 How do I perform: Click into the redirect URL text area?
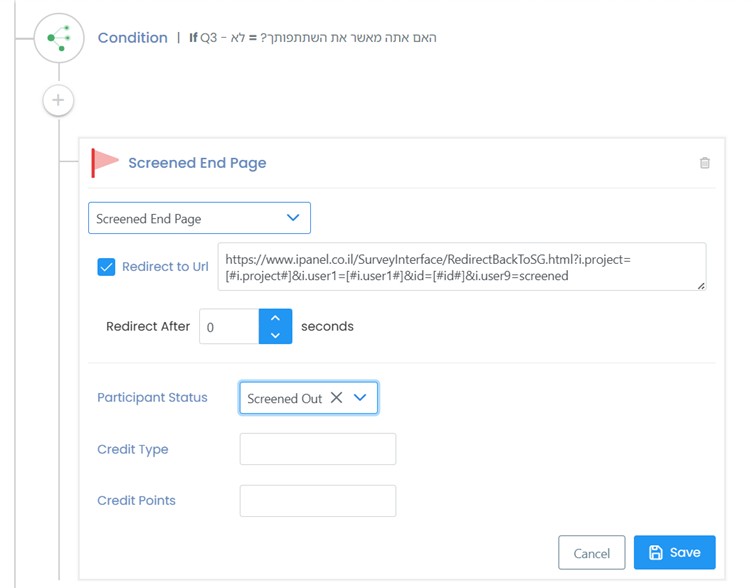pos(462,267)
